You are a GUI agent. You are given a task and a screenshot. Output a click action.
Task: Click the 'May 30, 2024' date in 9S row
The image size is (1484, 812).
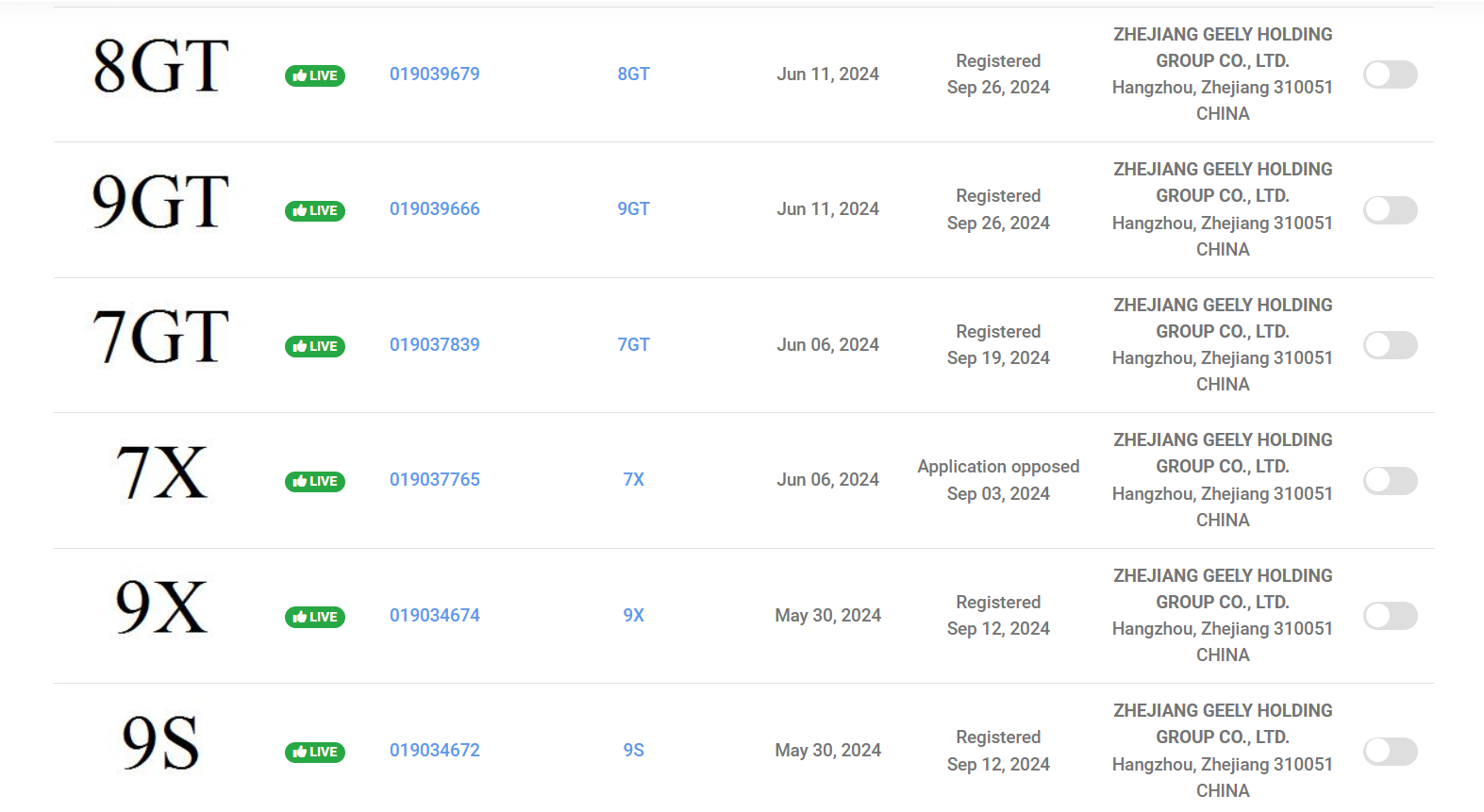click(828, 750)
